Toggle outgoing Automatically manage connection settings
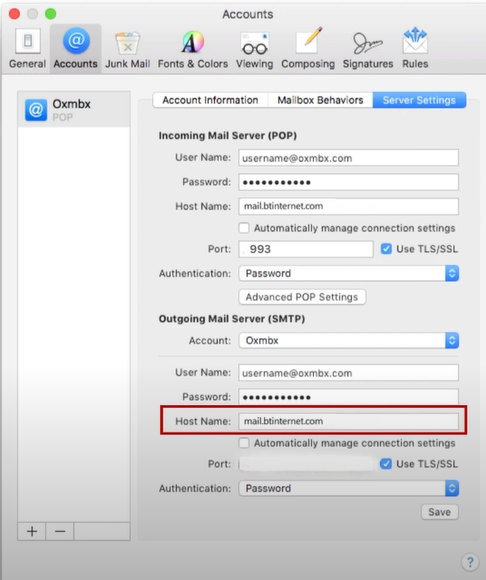486x580 pixels. pos(244,443)
